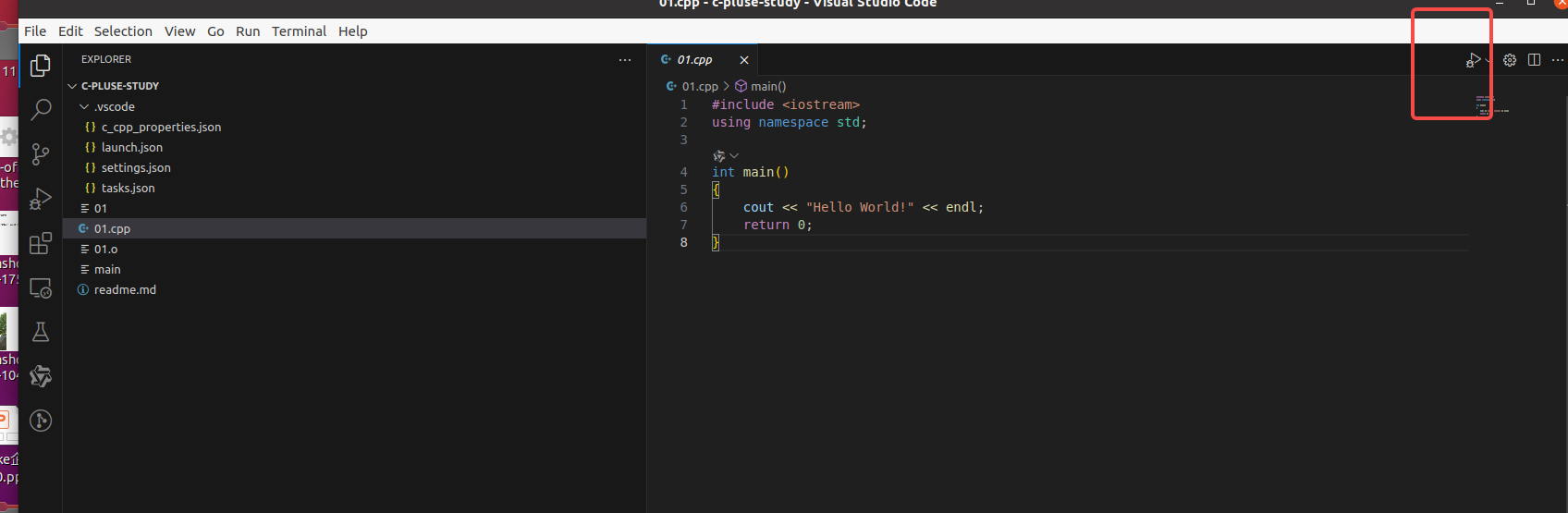Screen dimensions: 1568x513
Task: Click the Debug C/C++ File run button
Action: click(x=1473, y=60)
